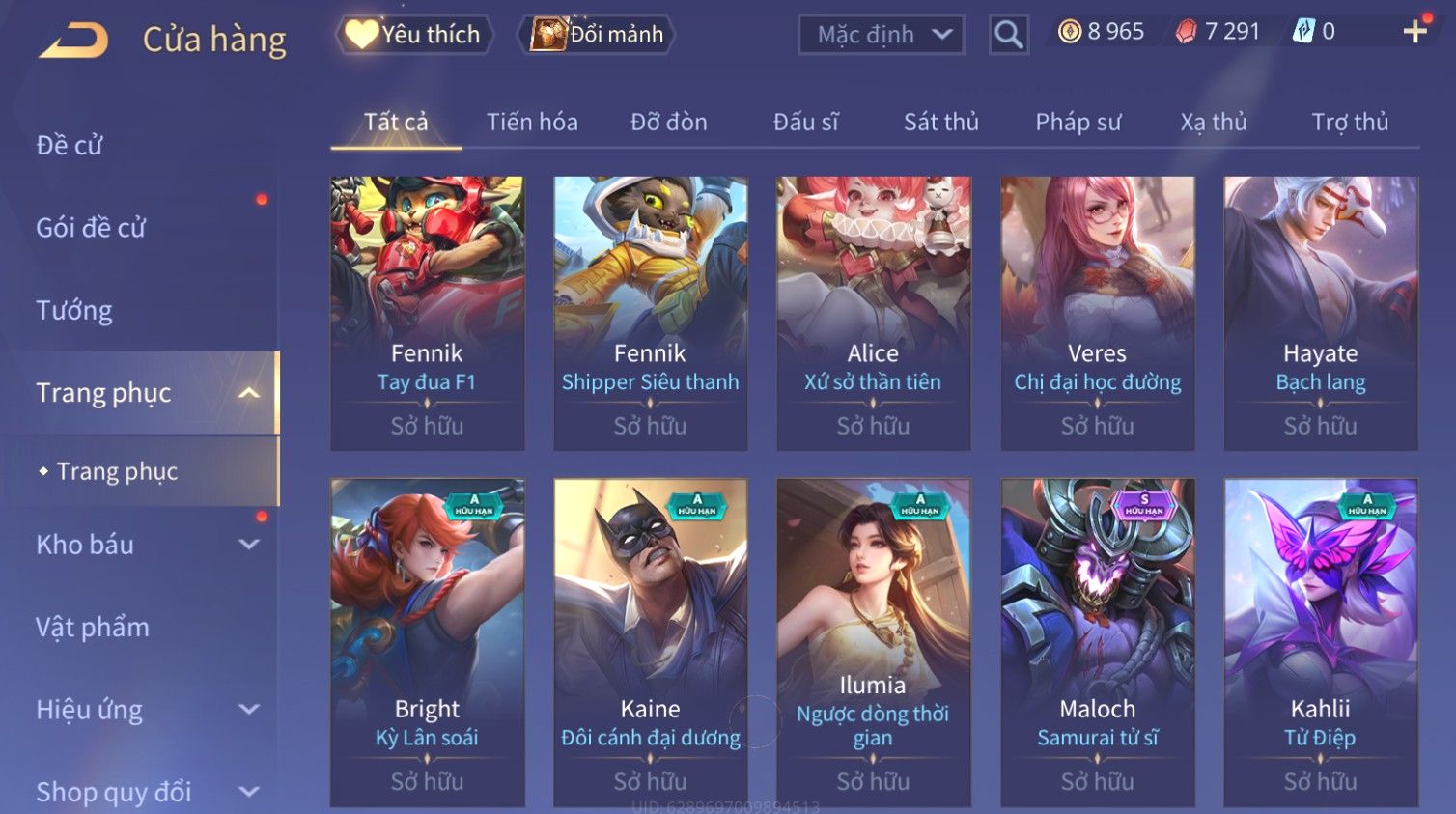This screenshot has width=1456, height=814.
Task: Click the plus icon to add currency
Action: (x=1415, y=32)
